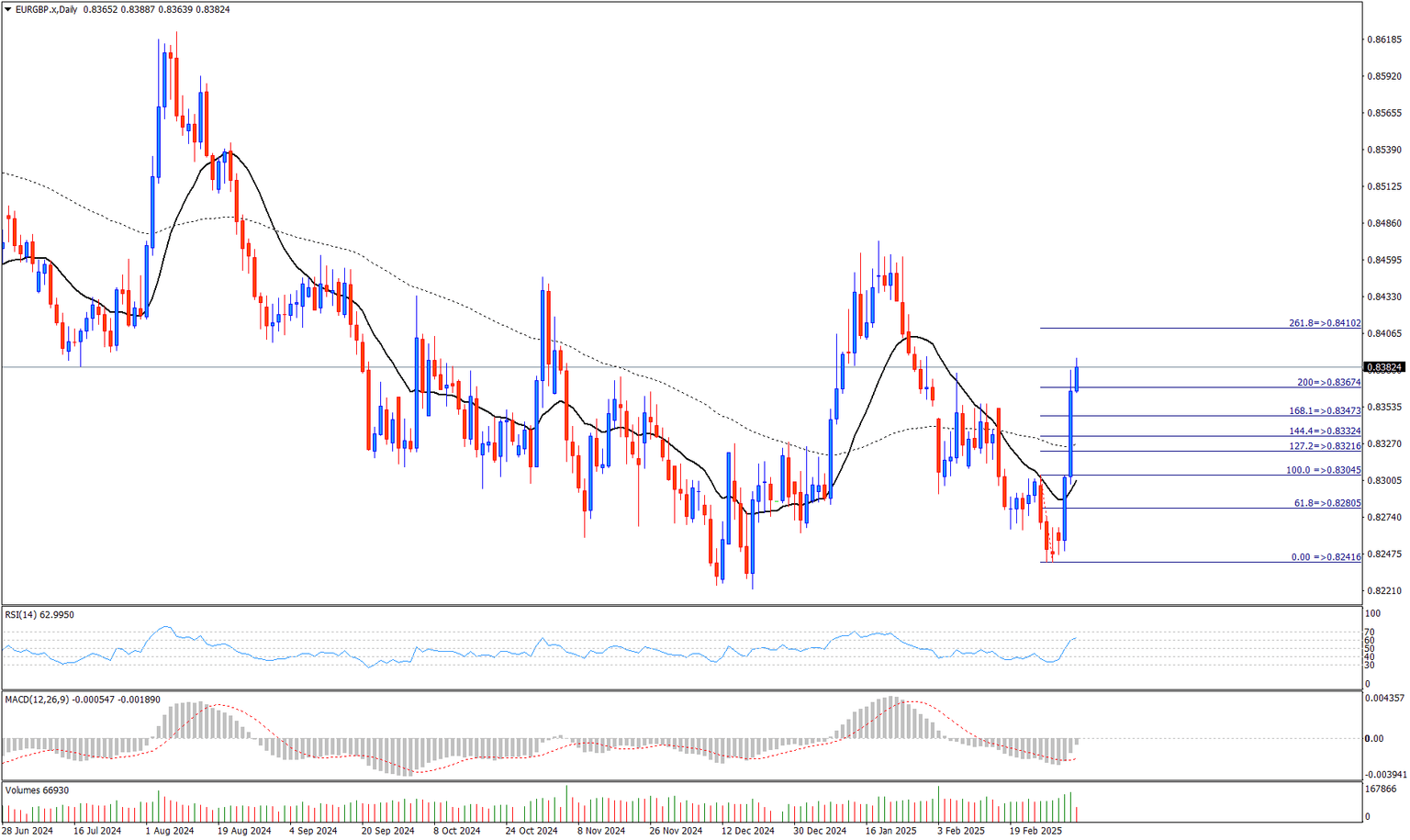Click the 19 Aug 2024 date label
Screen dimensions: 1410x840
[x=244, y=831]
